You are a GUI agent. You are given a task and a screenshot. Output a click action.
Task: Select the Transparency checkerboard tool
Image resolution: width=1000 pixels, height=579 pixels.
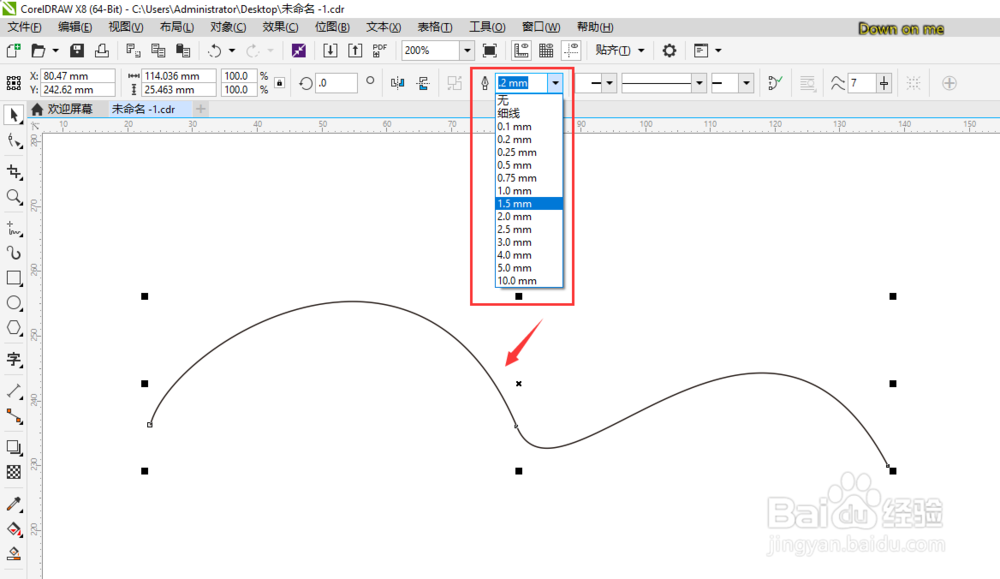[13, 472]
